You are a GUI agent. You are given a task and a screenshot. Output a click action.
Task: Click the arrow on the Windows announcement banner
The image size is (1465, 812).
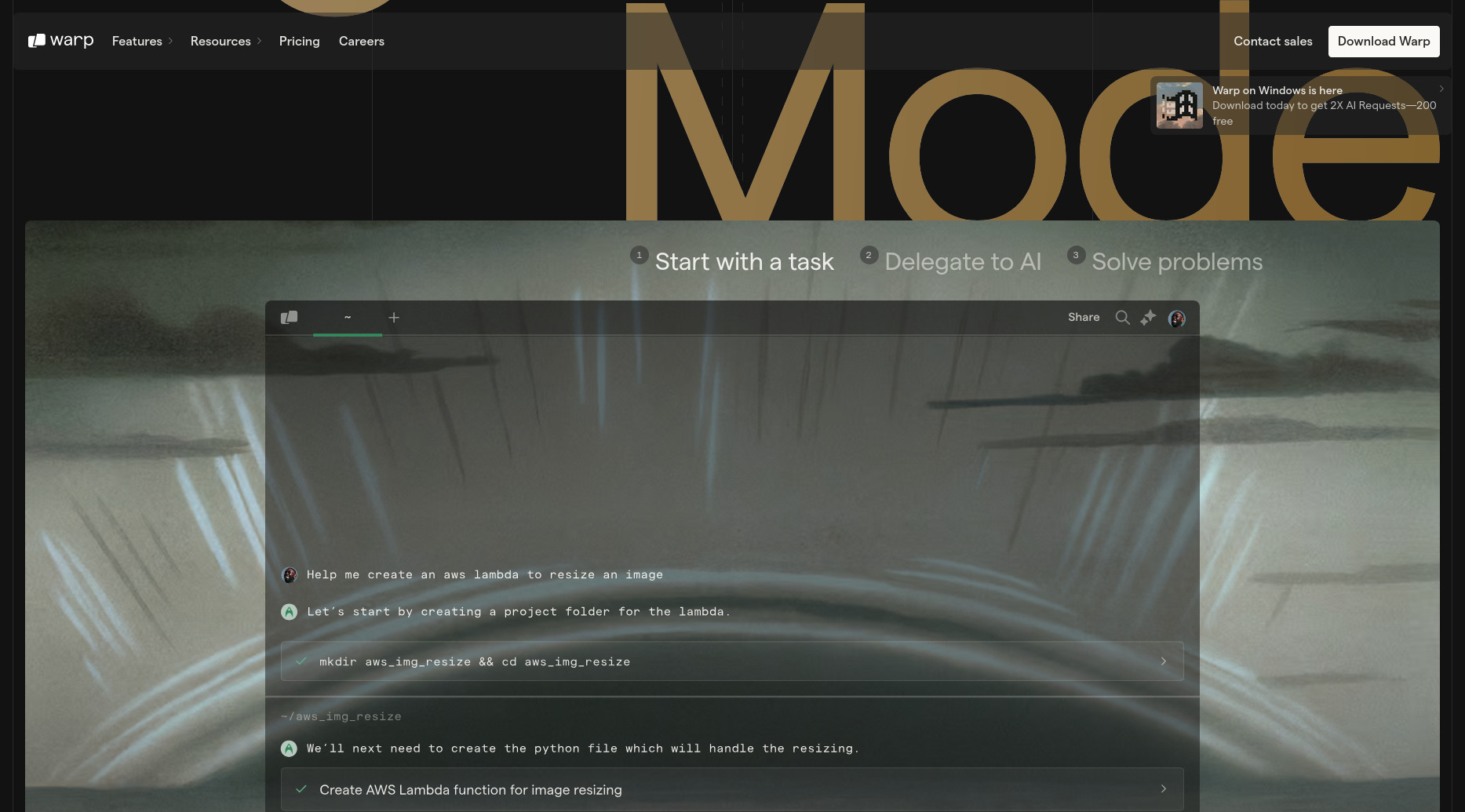click(1441, 89)
